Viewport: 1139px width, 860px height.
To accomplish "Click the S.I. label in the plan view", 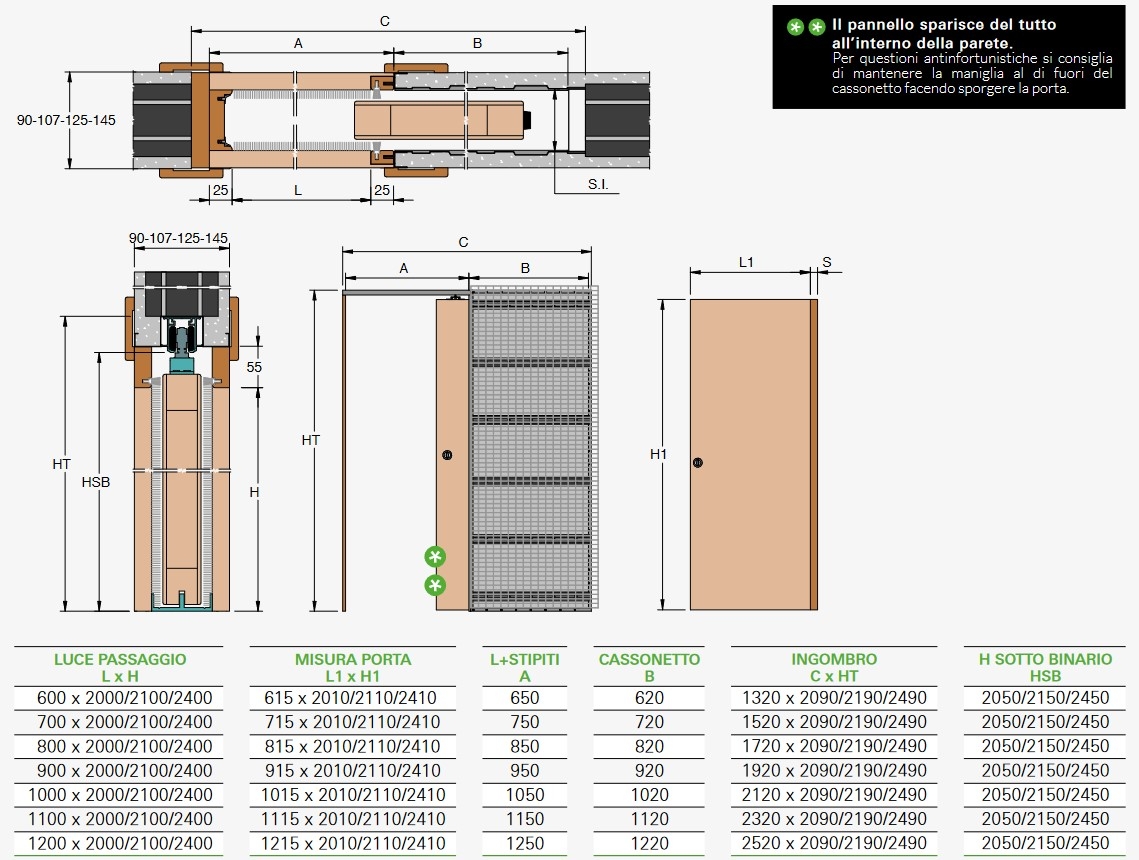I will [x=599, y=185].
